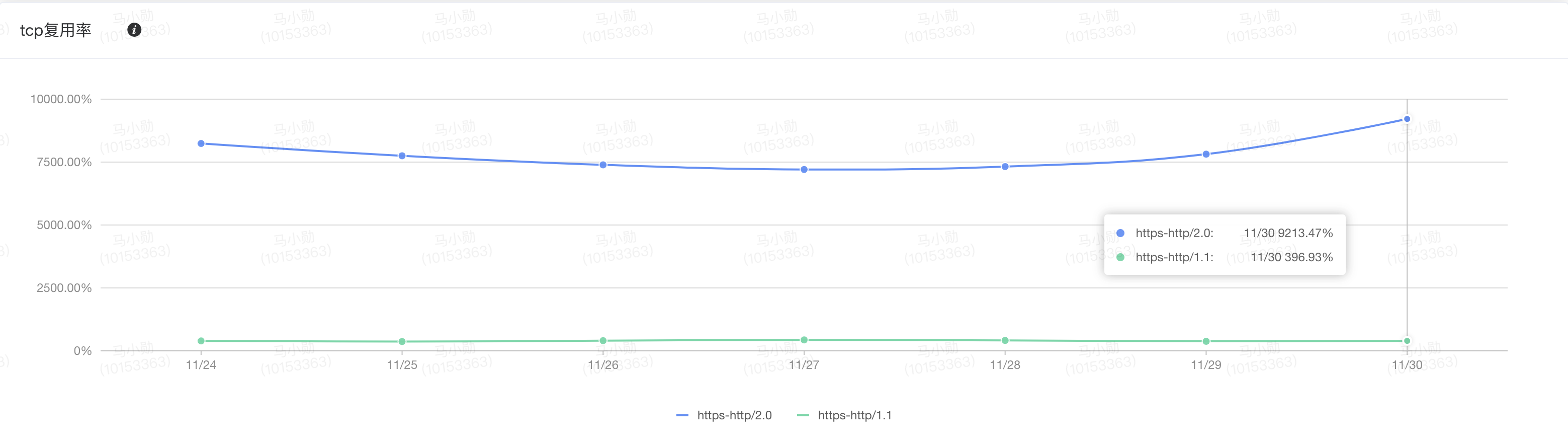Click the blue data point for 11/26
Screen dimensions: 1568x447
[x=602, y=165]
